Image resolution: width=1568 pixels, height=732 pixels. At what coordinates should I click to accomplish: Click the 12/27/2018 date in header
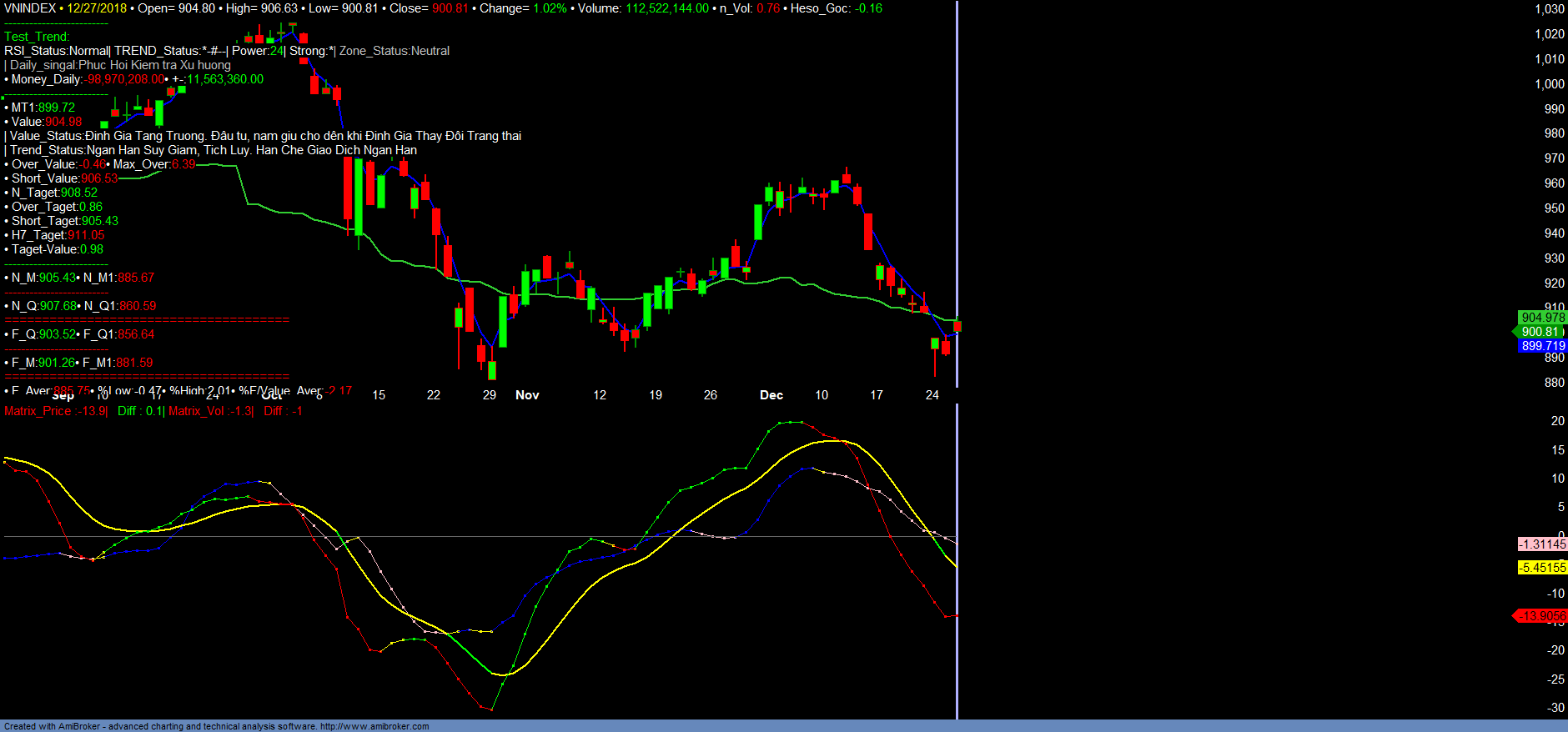[x=97, y=8]
